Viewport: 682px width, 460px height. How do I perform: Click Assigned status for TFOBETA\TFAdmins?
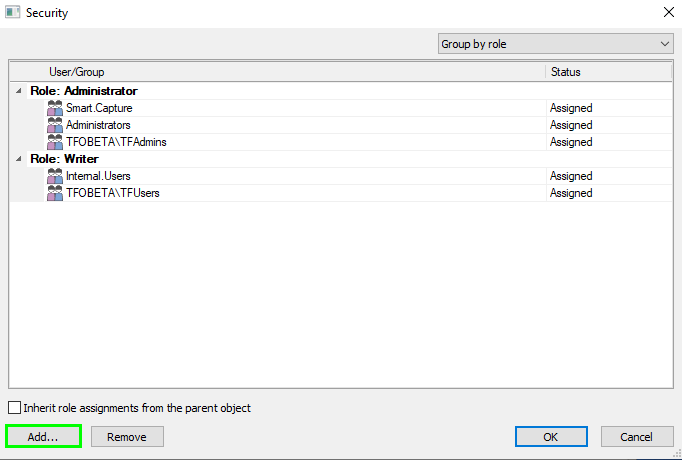click(x=571, y=142)
